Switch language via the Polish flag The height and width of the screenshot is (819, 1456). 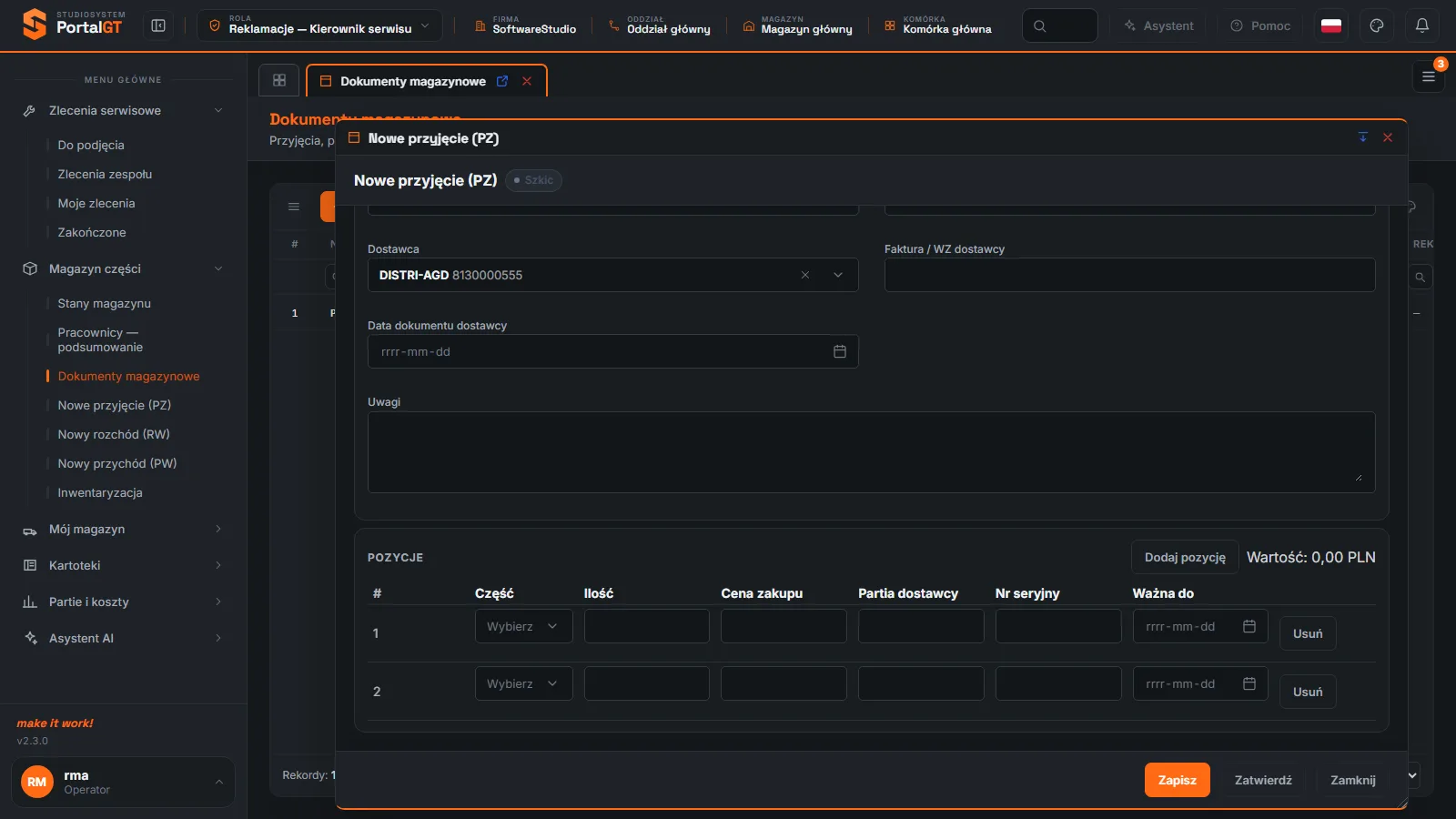tap(1331, 25)
